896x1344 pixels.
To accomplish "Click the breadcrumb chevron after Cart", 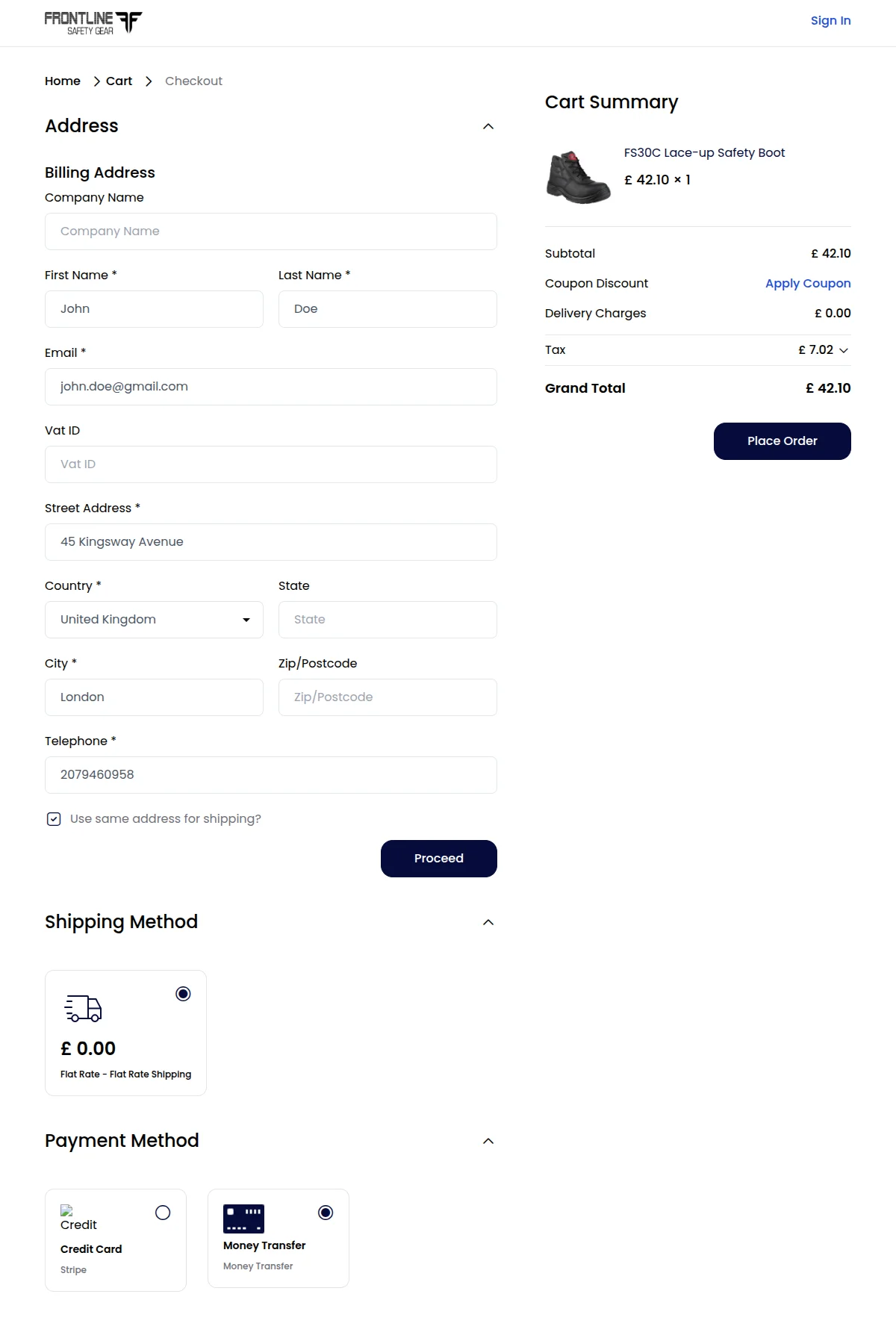I will point(149,81).
